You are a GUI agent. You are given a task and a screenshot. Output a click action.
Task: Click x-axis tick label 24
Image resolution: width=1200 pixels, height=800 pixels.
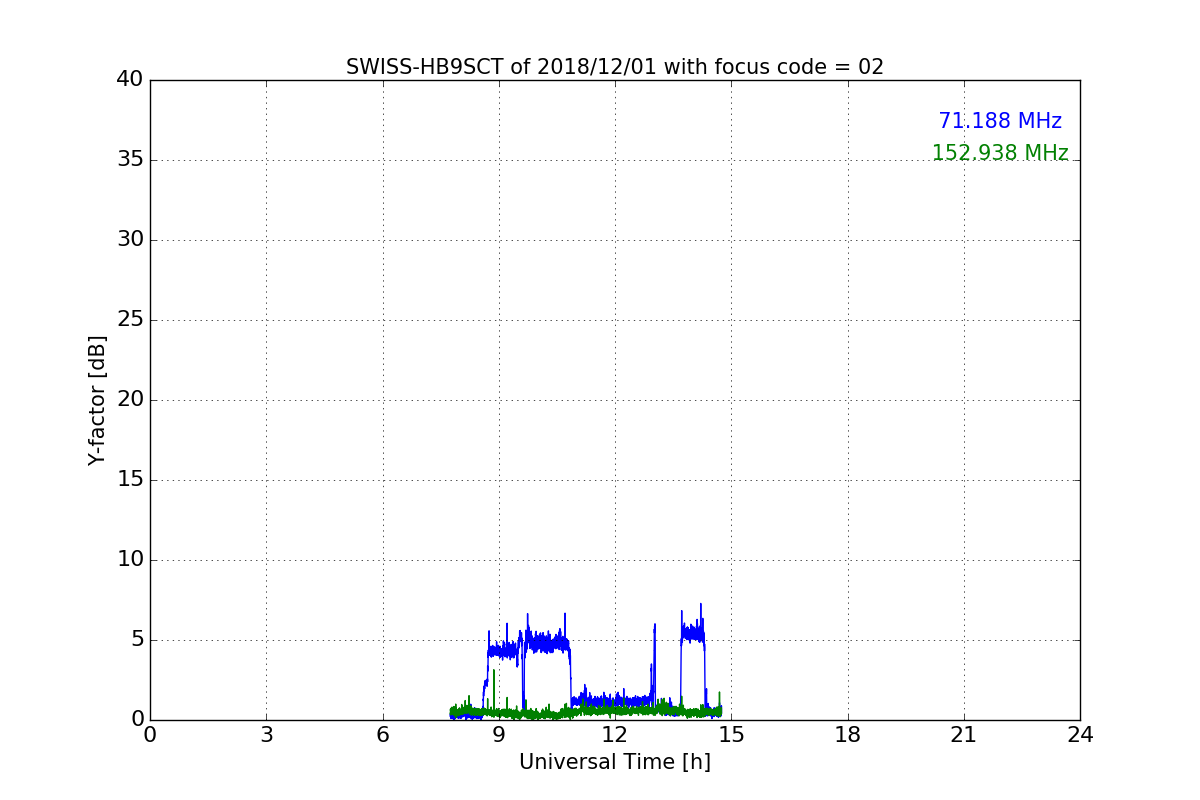point(1080,735)
